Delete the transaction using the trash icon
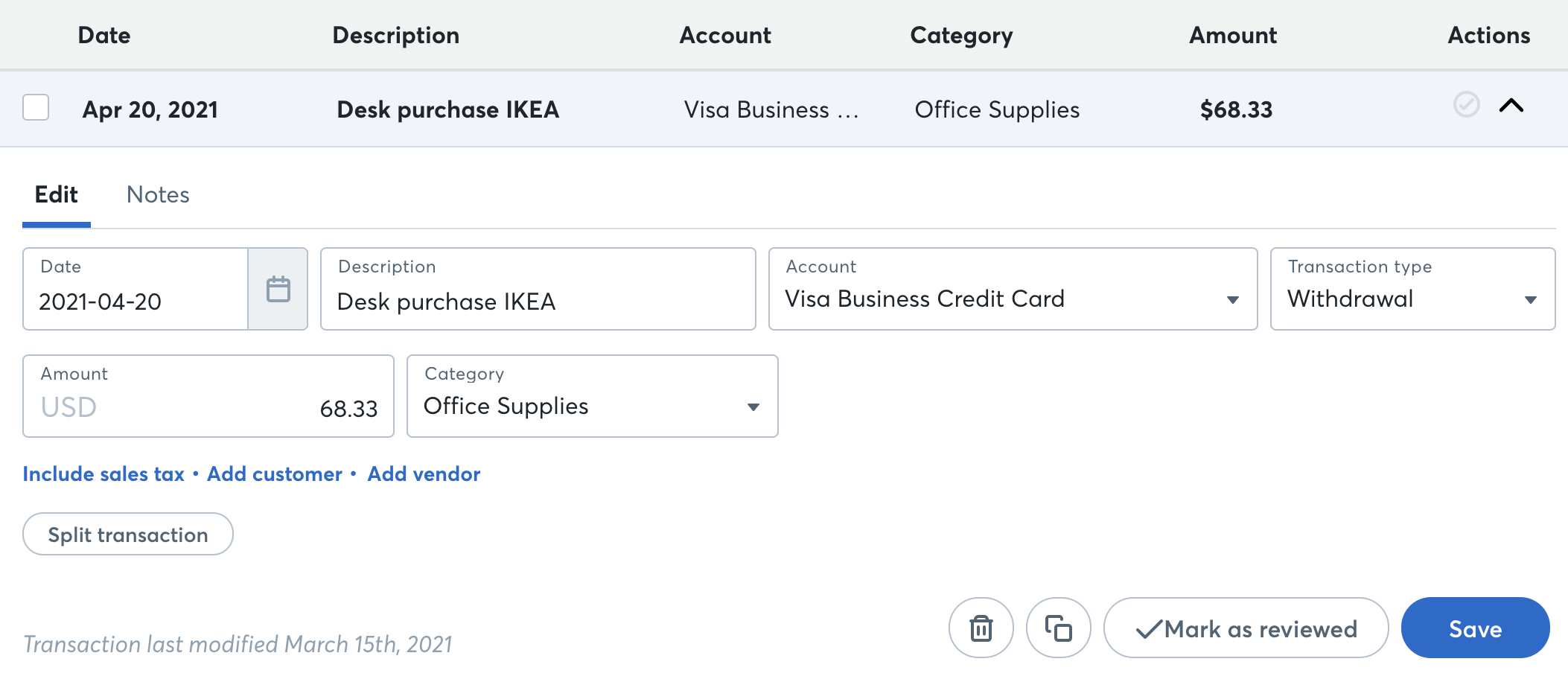Image resolution: width=1568 pixels, height=679 pixels. pos(981,628)
